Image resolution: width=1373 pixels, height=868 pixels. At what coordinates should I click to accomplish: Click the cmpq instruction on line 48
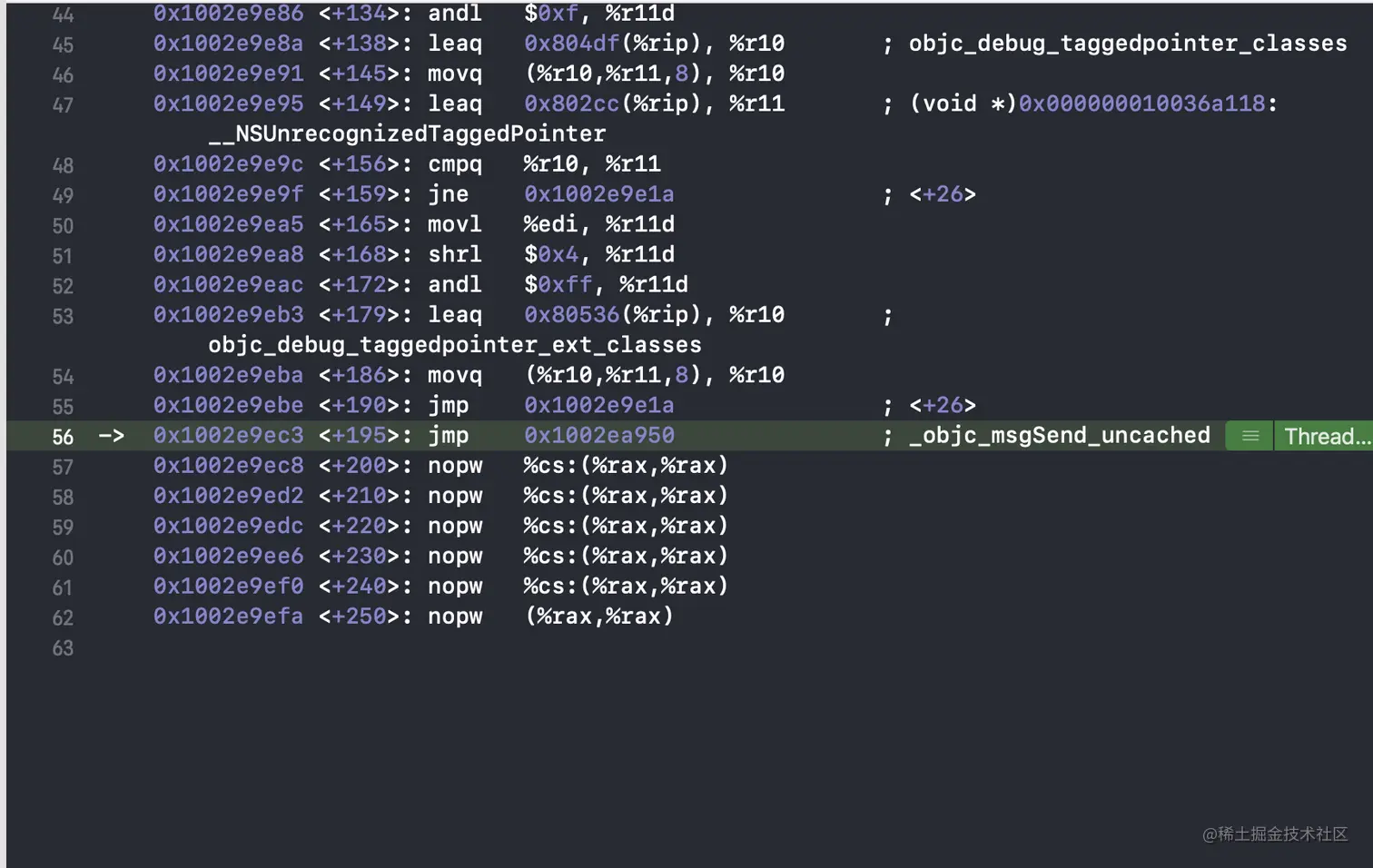(455, 163)
